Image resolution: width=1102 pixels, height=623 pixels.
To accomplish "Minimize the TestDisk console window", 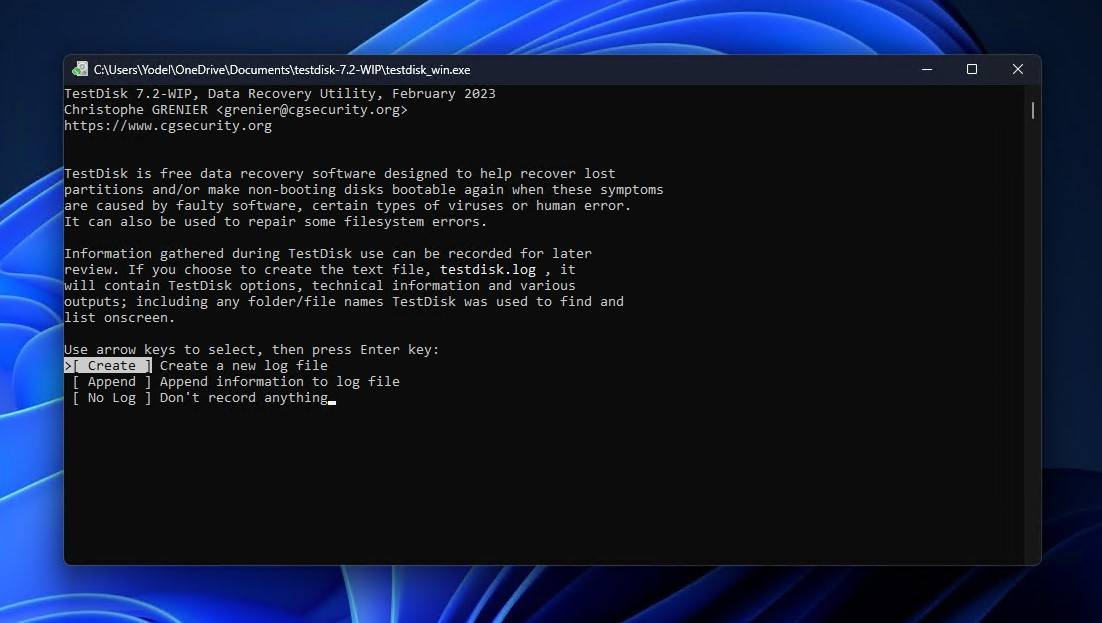I will 927,69.
